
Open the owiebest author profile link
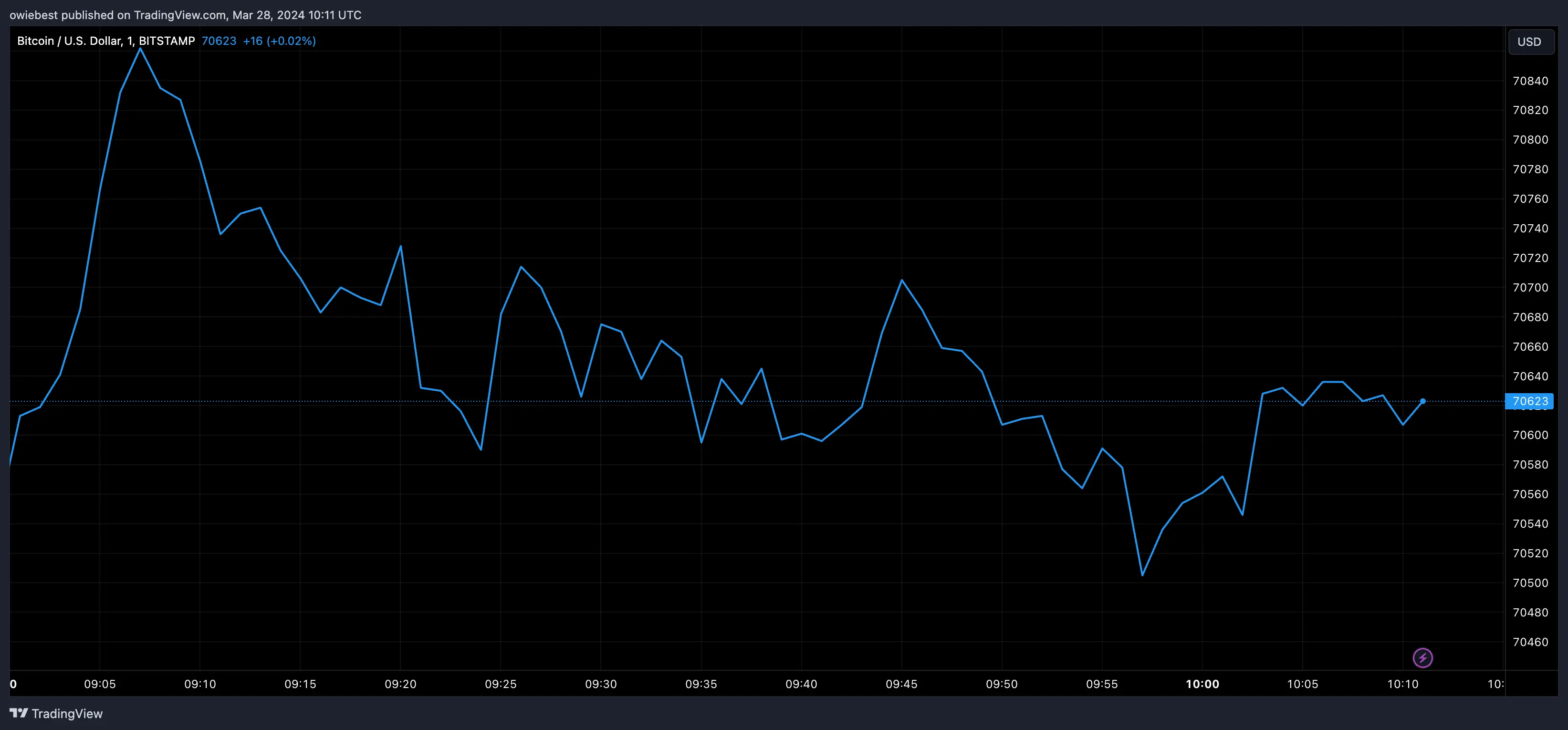[x=33, y=15]
